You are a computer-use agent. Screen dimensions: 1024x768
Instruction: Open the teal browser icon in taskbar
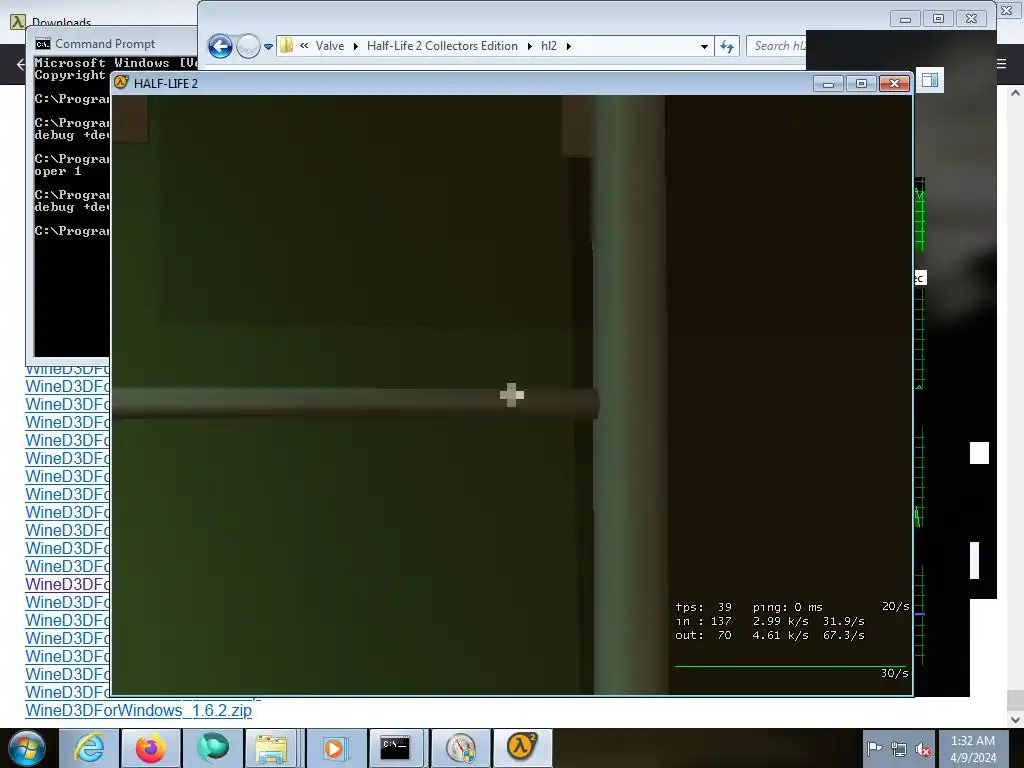(213, 748)
